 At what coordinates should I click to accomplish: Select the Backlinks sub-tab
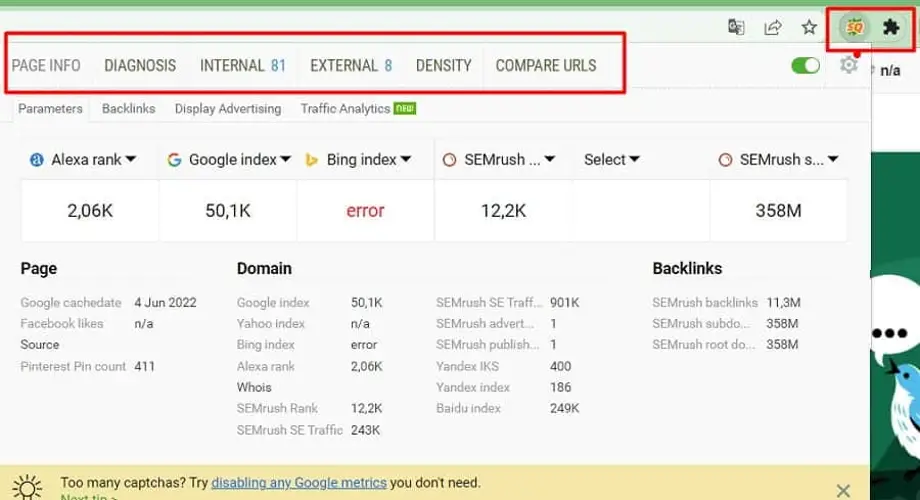coord(128,109)
